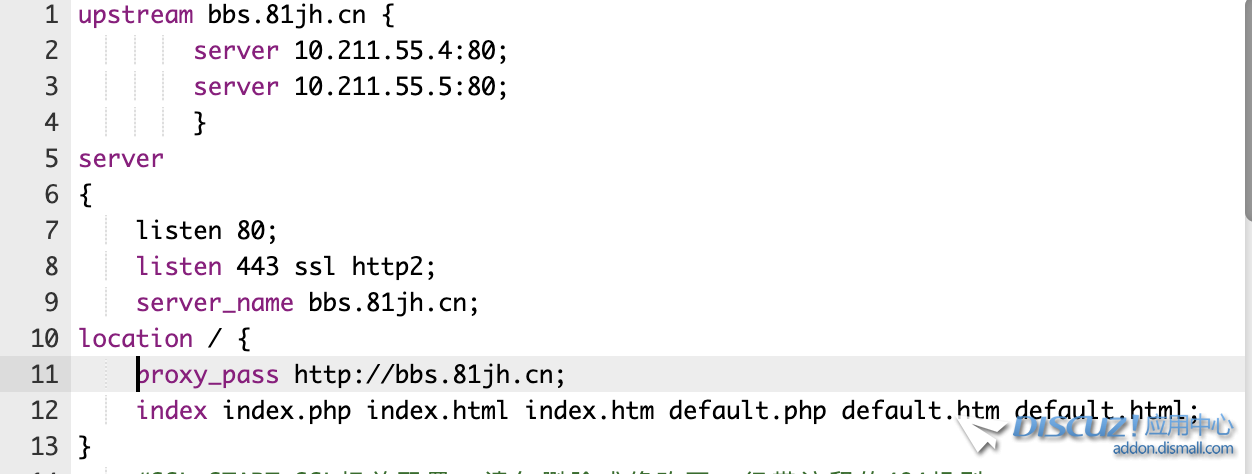Screen dimensions: 1252x474
Task: Click line number 5 in the gutter
Action: click(x=51, y=159)
